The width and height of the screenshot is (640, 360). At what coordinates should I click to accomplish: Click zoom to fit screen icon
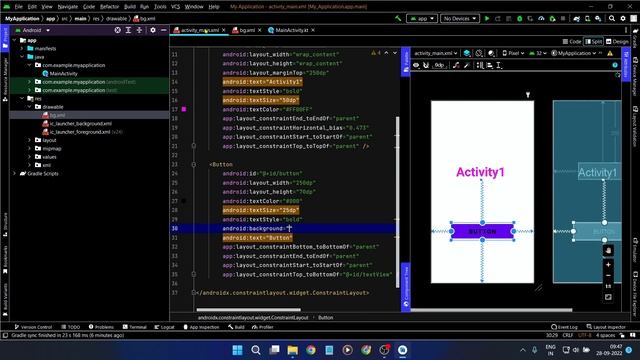pos(608,297)
